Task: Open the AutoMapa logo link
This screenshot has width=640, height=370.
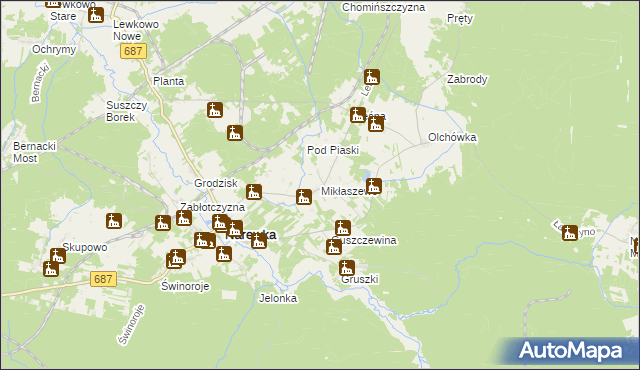Action: (570, 351)
